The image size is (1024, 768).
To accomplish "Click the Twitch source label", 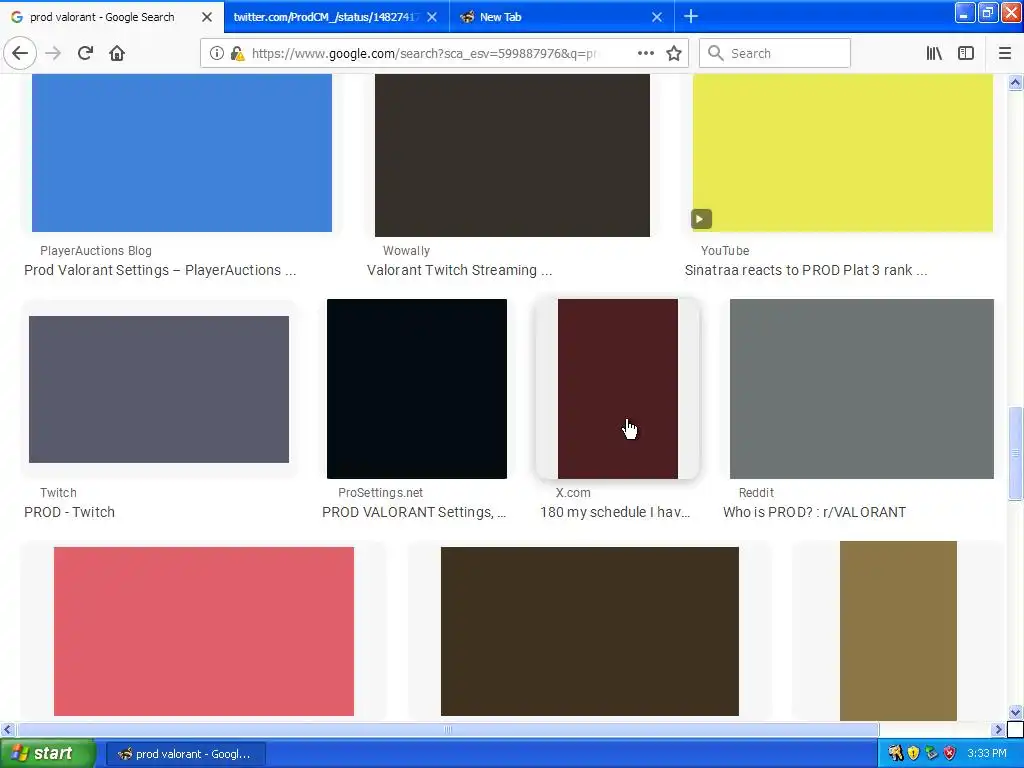I will coord(58,493).
